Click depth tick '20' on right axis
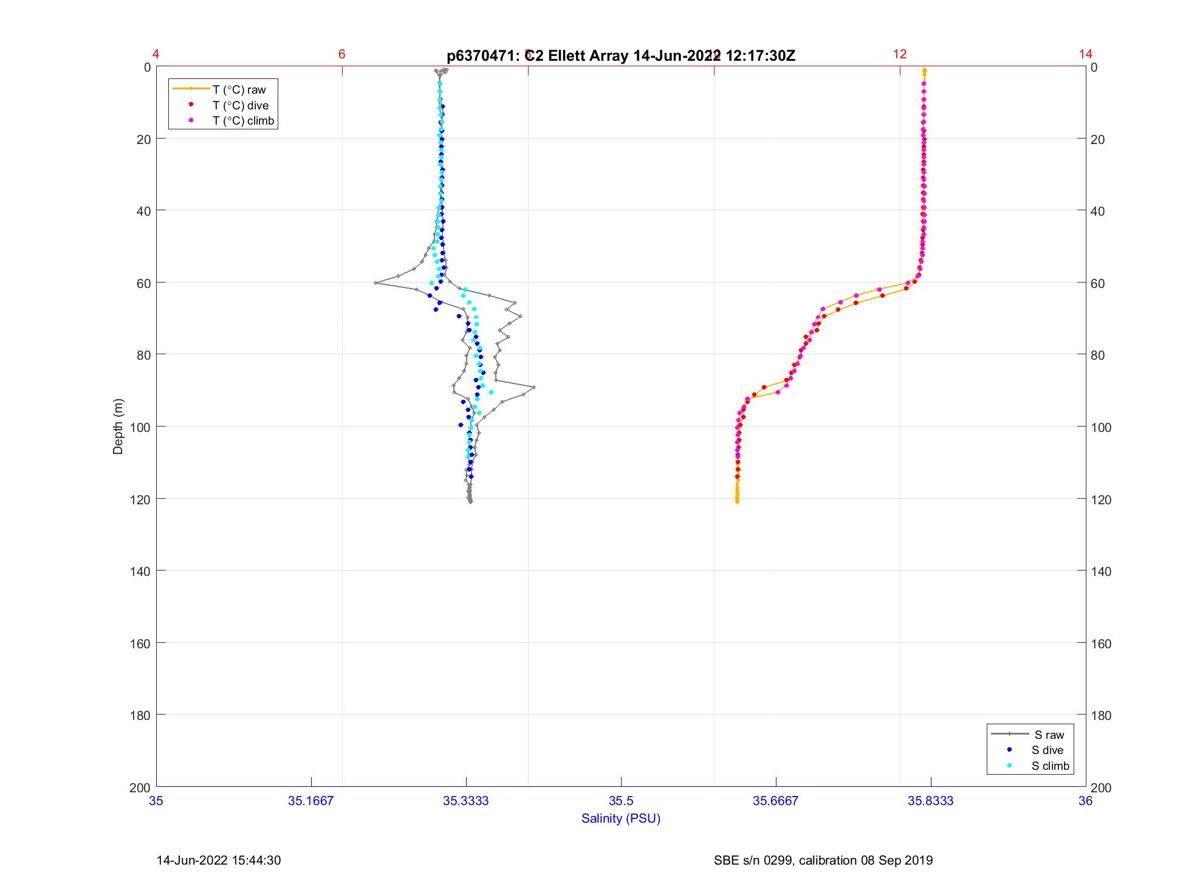The image size is (1200, 885). pyautogui.click(x=1100, y=139)
